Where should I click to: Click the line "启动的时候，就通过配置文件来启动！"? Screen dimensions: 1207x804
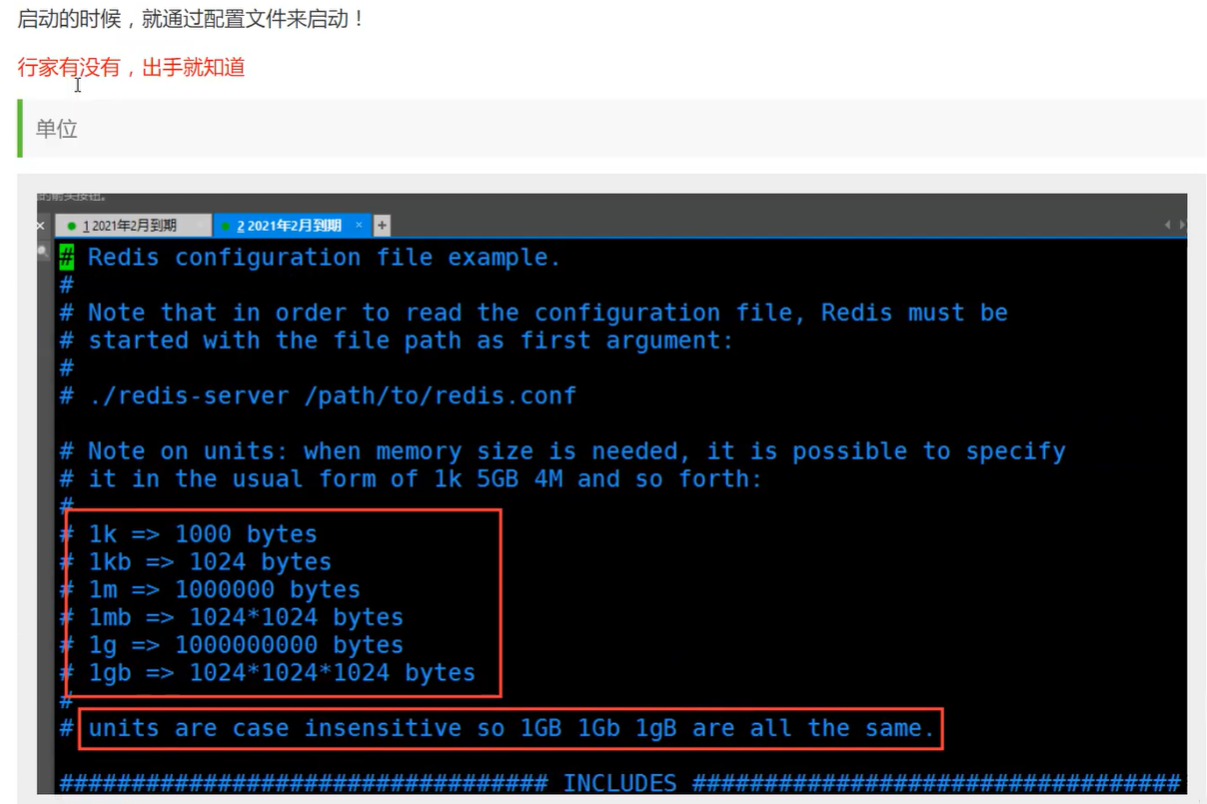point(192,19)
